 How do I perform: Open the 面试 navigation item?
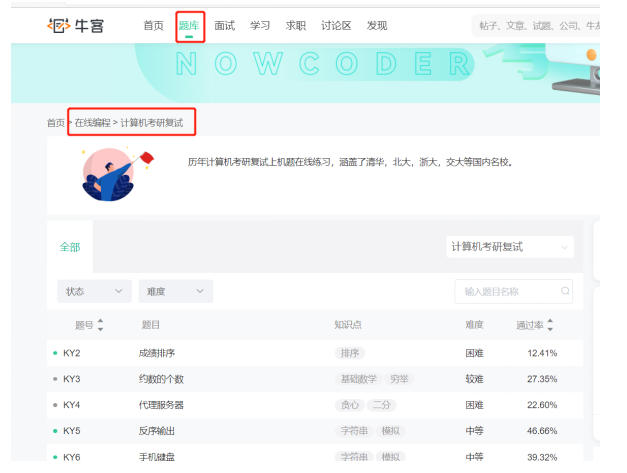(225, 25)
